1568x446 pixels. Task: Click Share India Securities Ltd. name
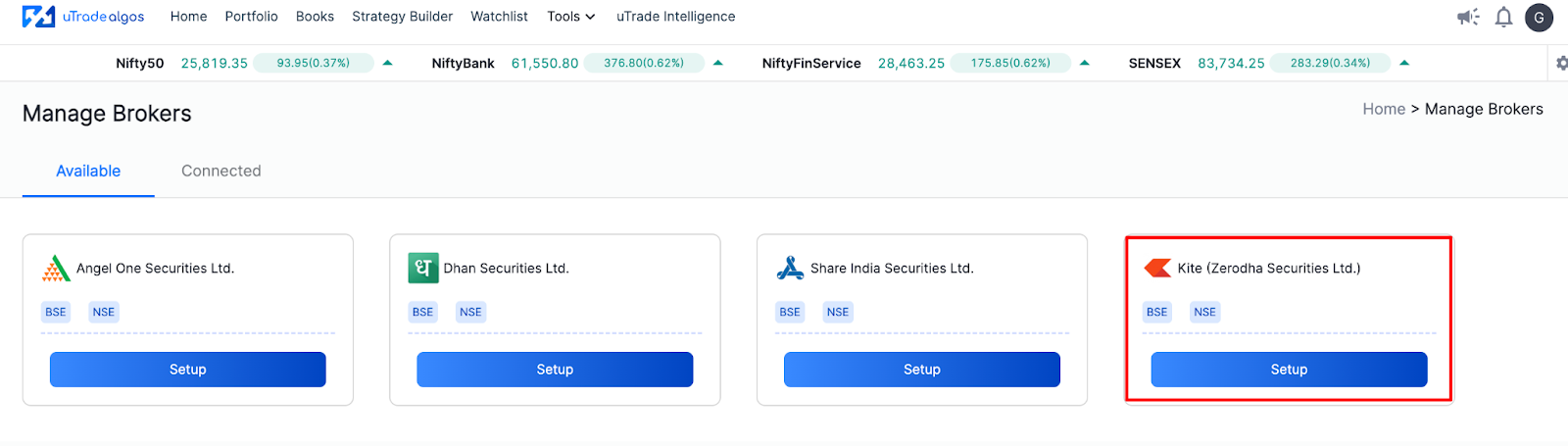coord(892,268)
